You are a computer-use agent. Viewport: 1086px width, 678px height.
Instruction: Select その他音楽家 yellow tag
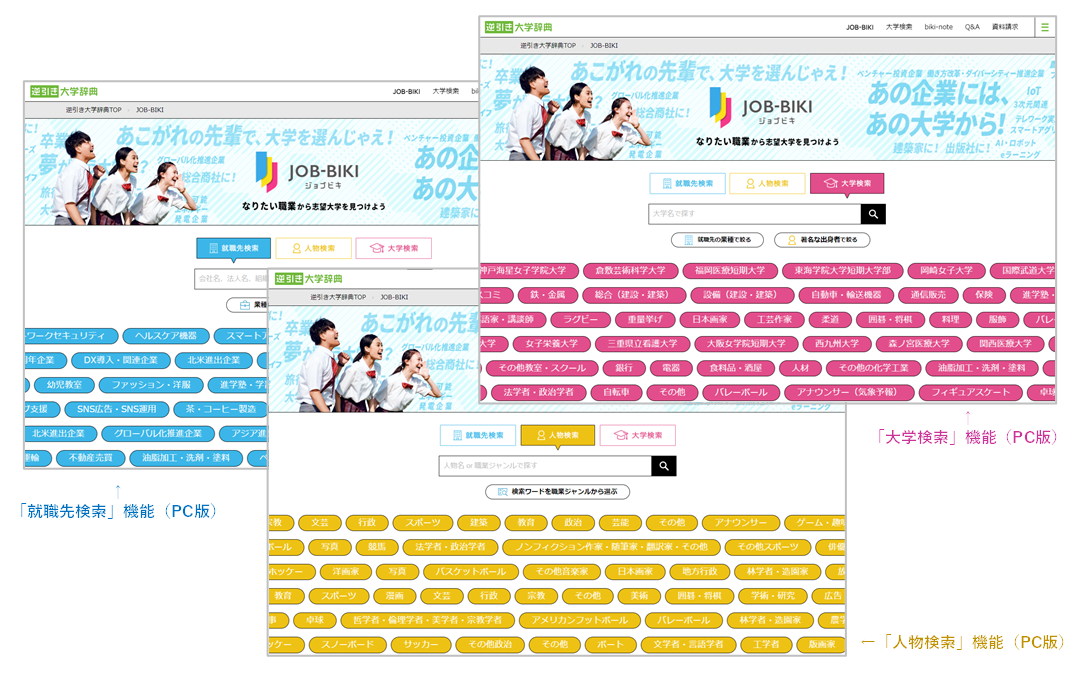(561, 572)
